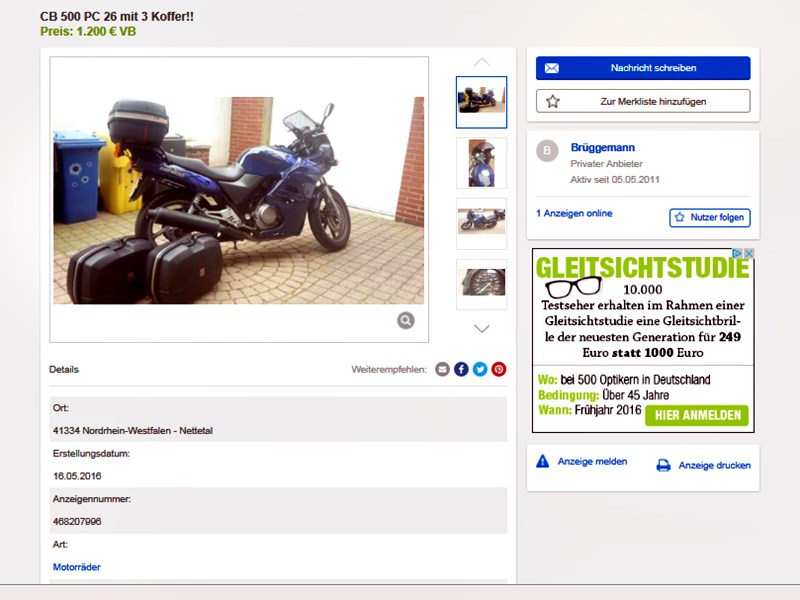Viewport: 800px width, 600px height.
Task: Toggle Nutzer folgen for this seller
Action: (x=709, y=217)
